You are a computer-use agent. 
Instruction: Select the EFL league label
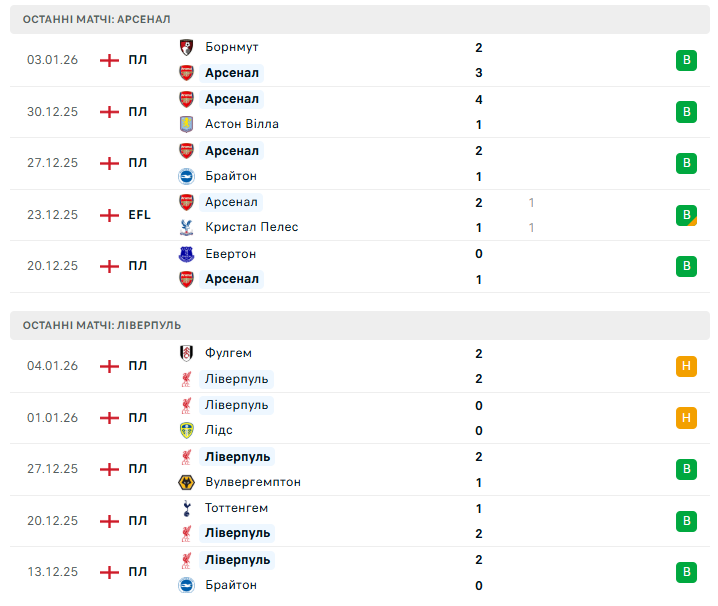click(x=139, y=215)
